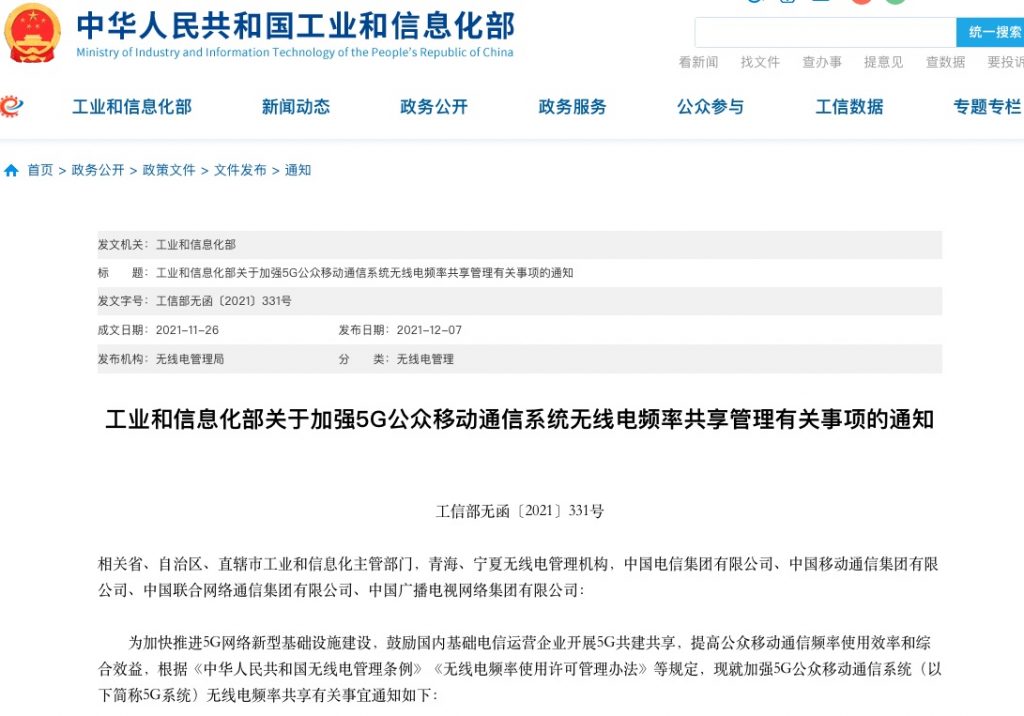Click the 发文机关 value 工业和信息化部
1024x716 pixels.
pos(196,245)
